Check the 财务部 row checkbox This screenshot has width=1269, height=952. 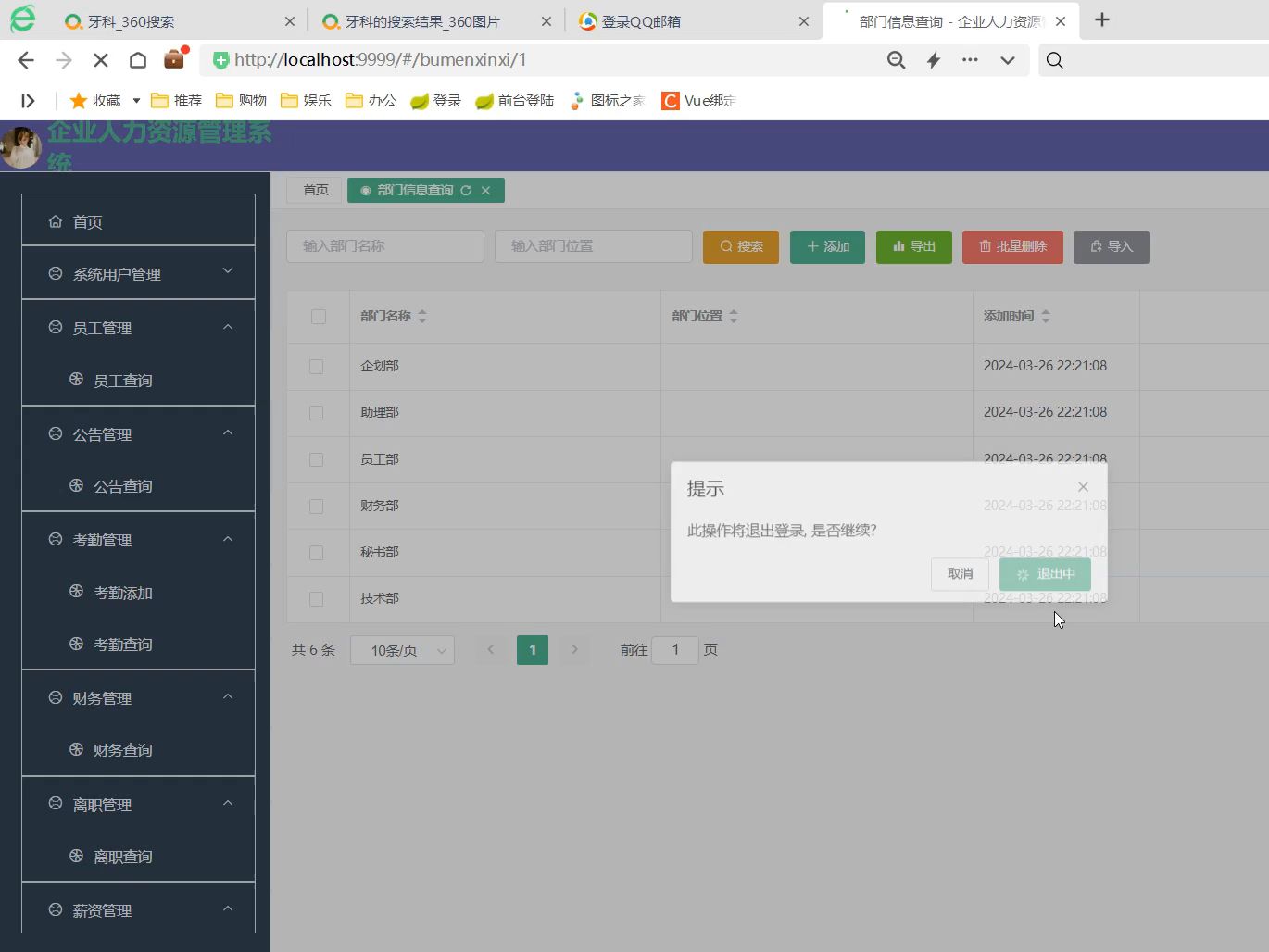click(317, 507)
